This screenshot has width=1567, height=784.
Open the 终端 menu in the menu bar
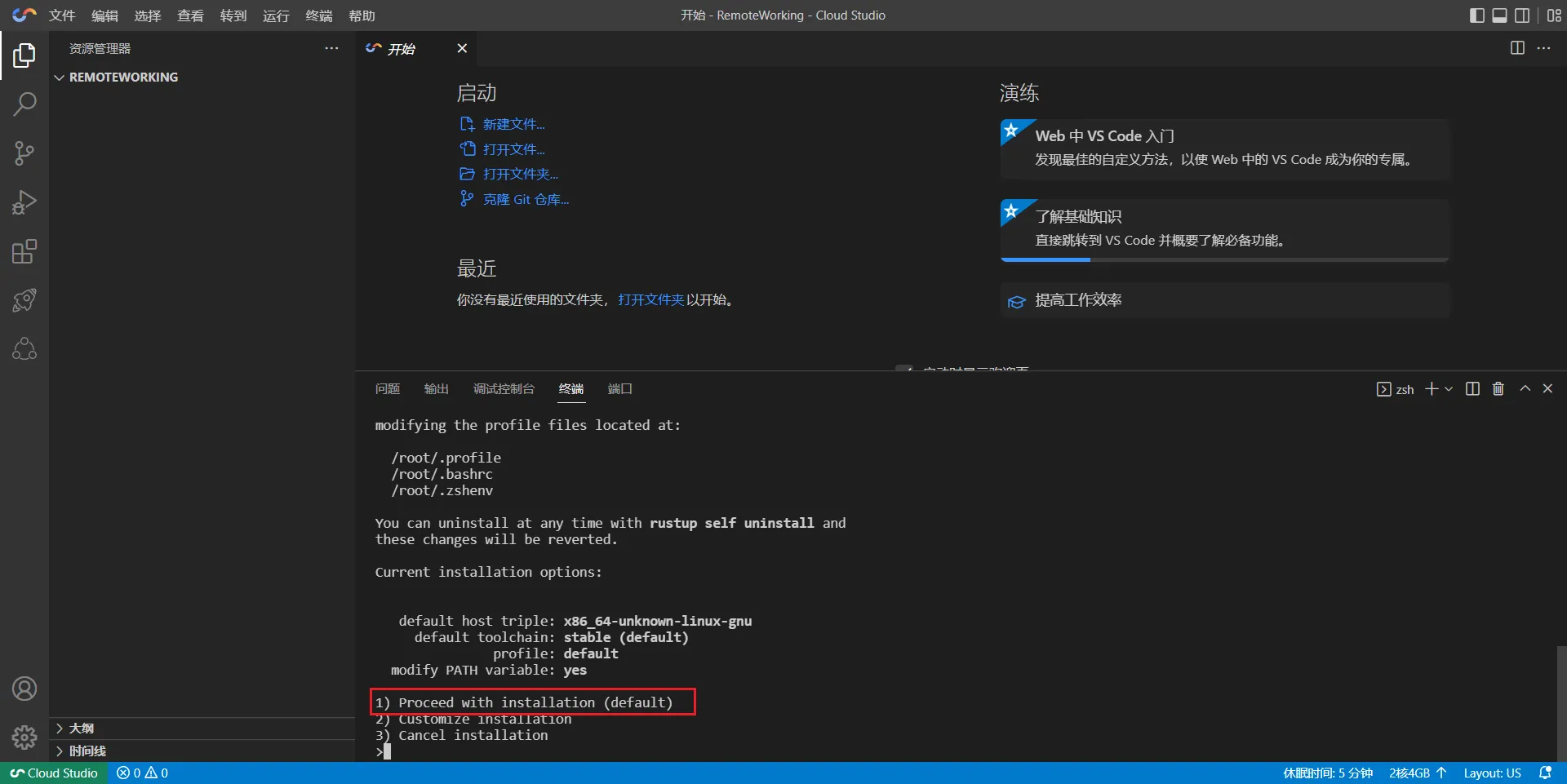[x=319, y=16]
